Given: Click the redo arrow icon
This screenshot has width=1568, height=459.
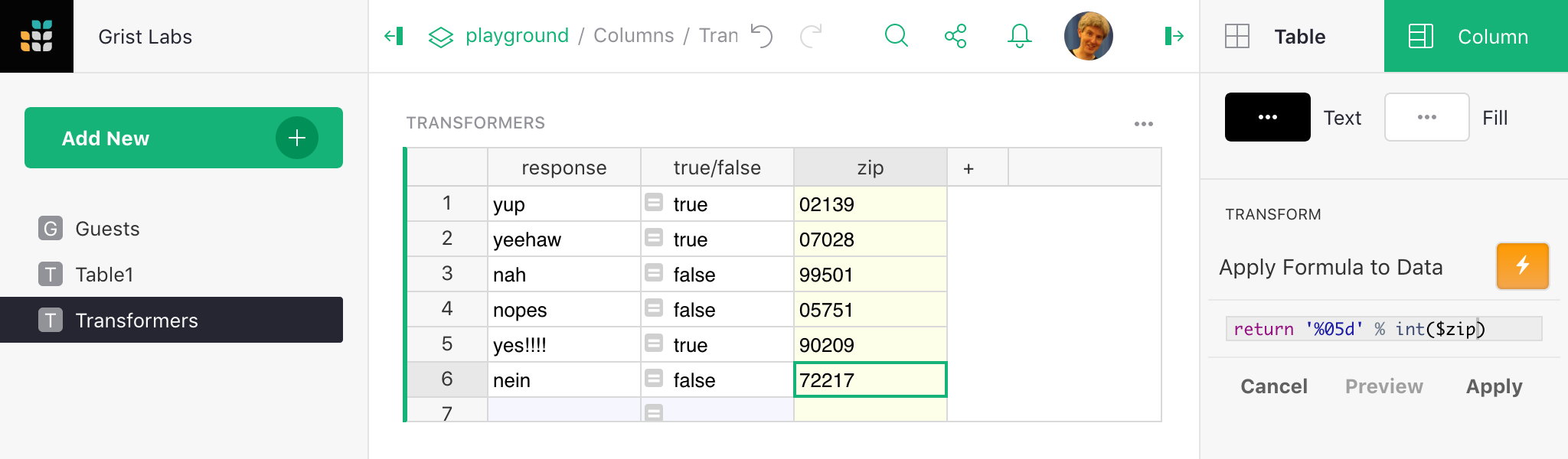Looking at the screenshot, I should [811, 36].
